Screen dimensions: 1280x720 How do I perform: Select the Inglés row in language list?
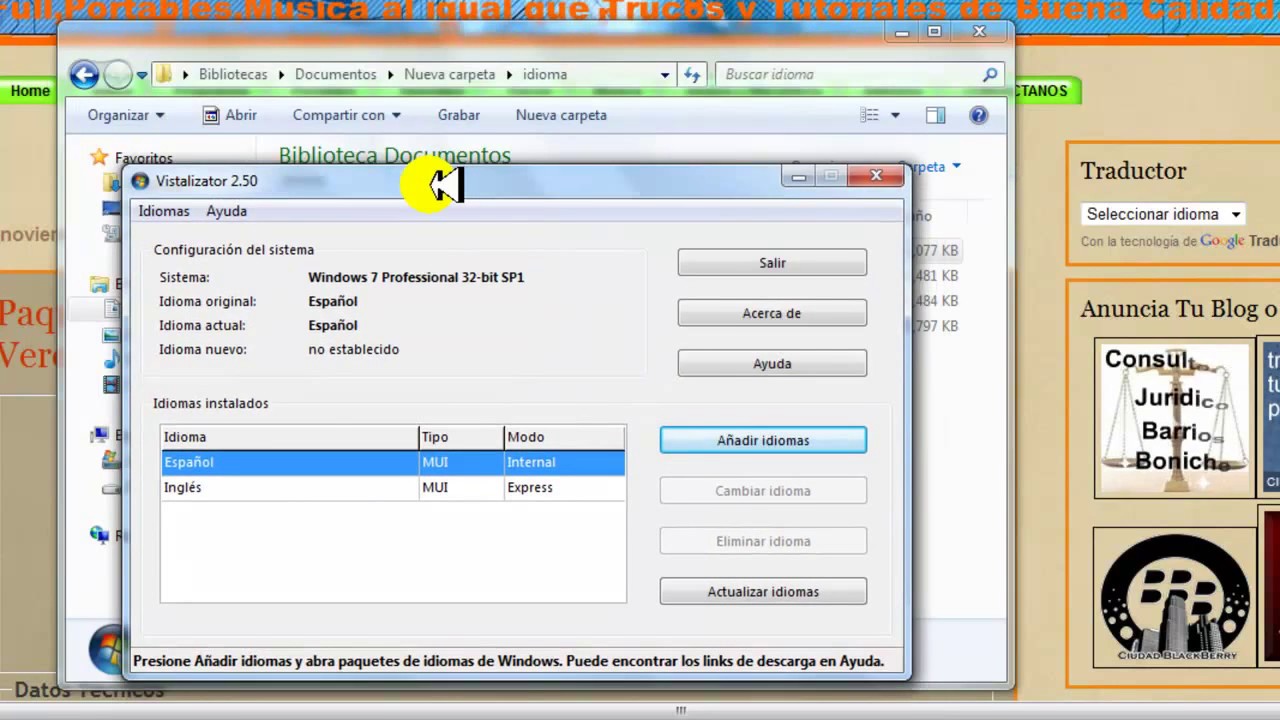[x=393, y=487]
